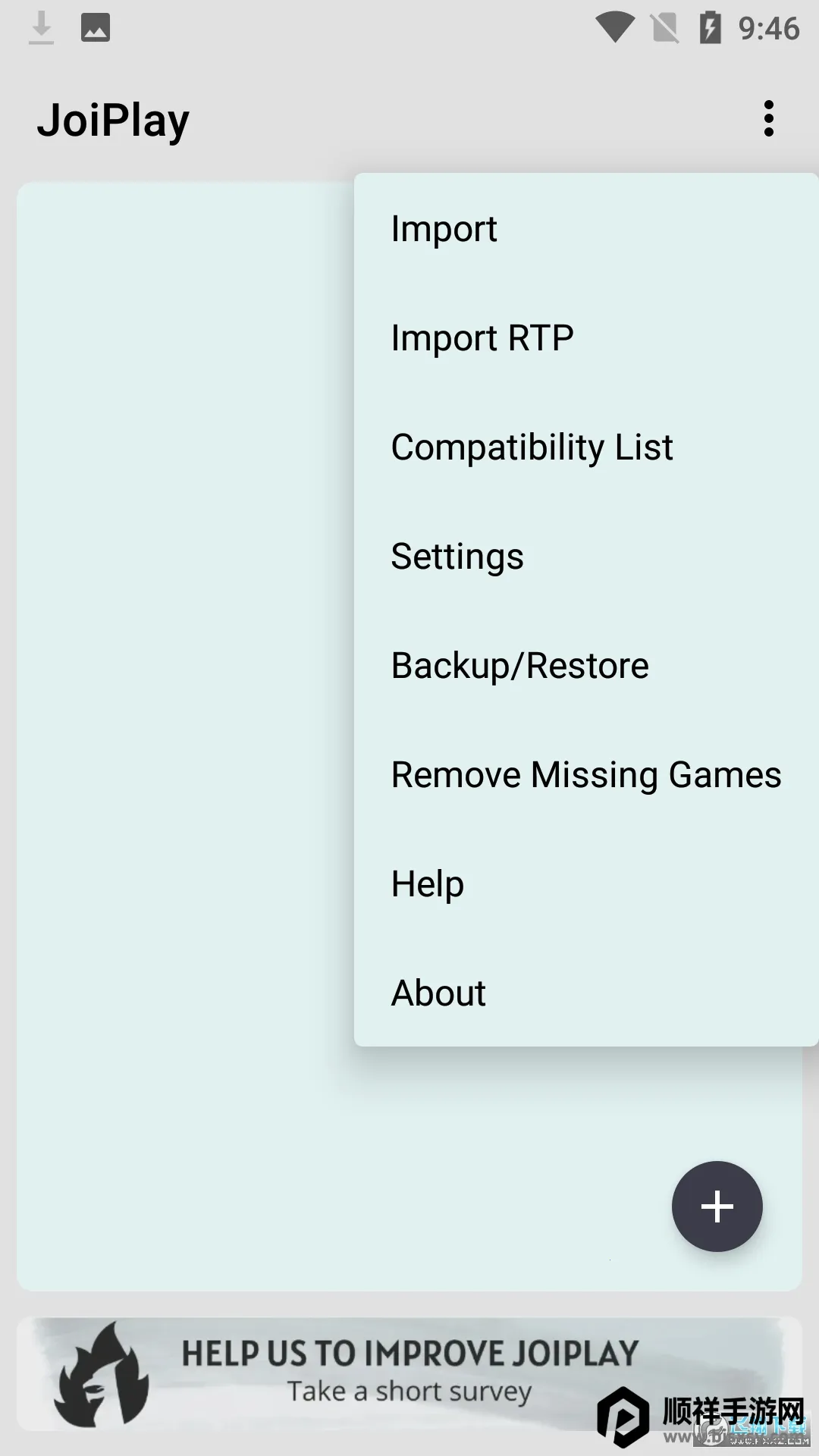Image resolution: width=819 pixels, height=1456 pixels.
Task: Select Backup/Restore option
Action: [520, 666]
